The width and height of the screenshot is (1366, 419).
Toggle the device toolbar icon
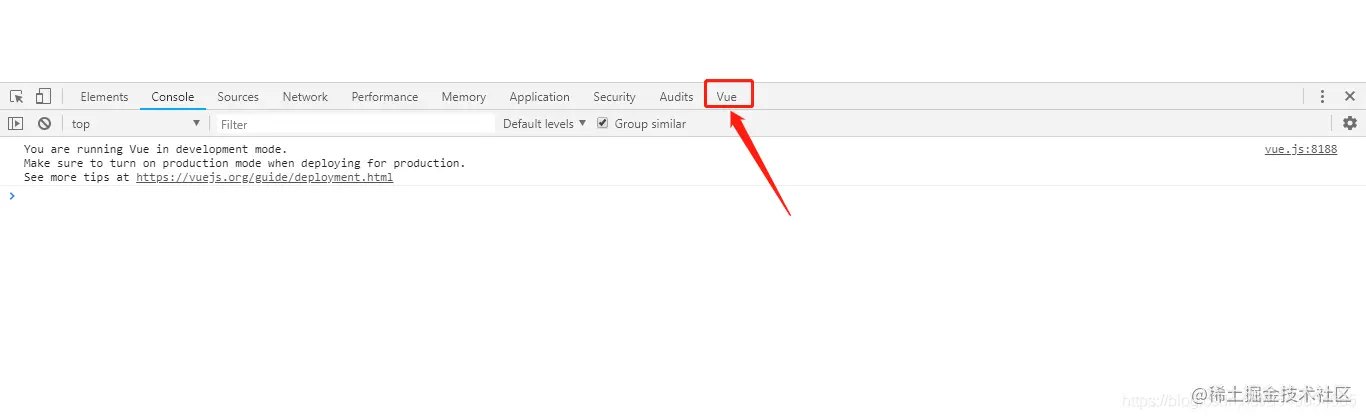pos(43,97)
